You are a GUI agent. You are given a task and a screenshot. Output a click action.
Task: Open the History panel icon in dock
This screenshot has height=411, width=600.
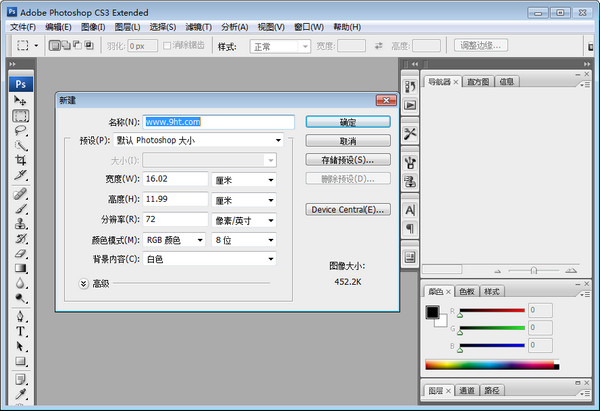point(410,87)
